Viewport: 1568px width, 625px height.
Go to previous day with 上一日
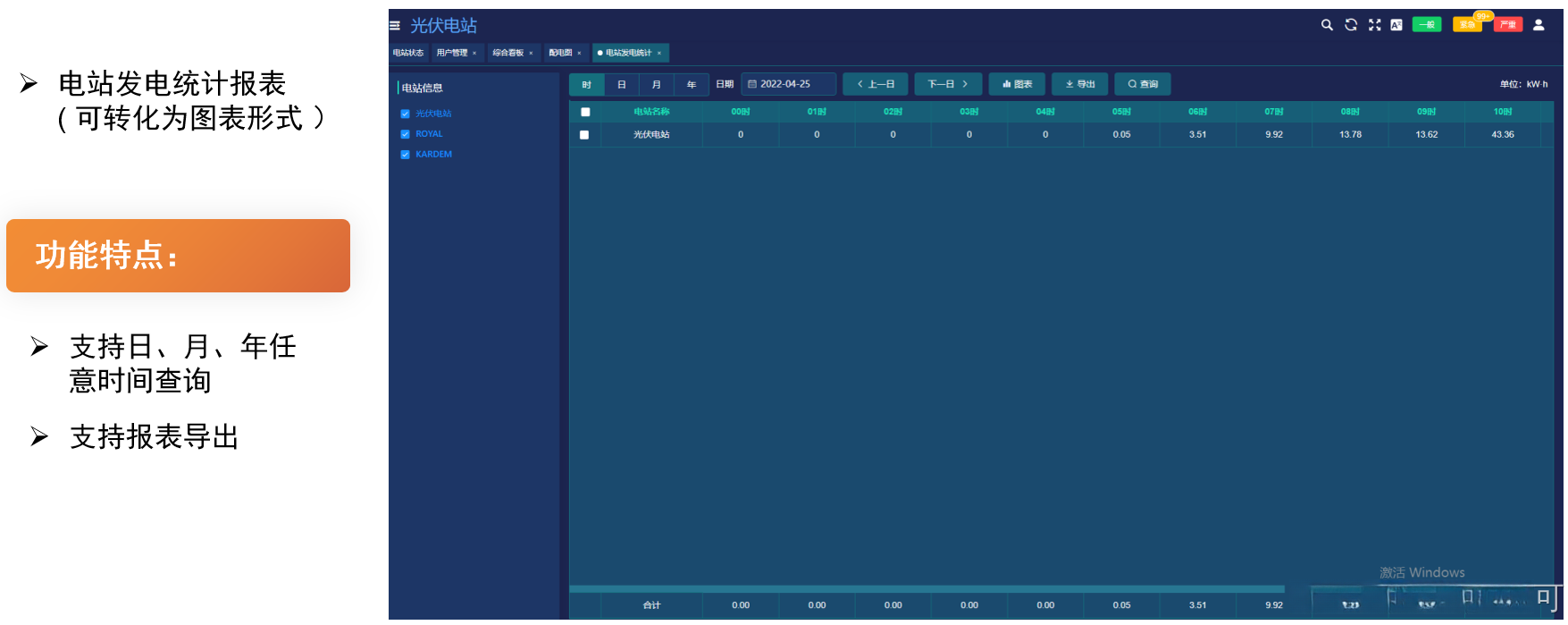(x=876, y=84)
